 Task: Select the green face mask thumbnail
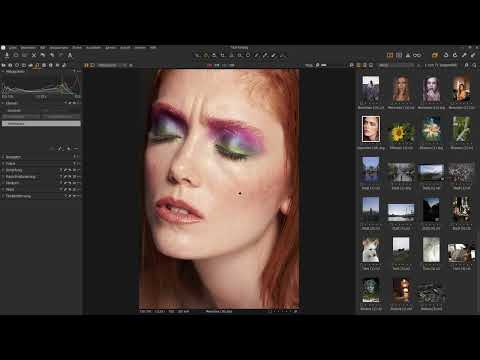[x=371, y=290]
